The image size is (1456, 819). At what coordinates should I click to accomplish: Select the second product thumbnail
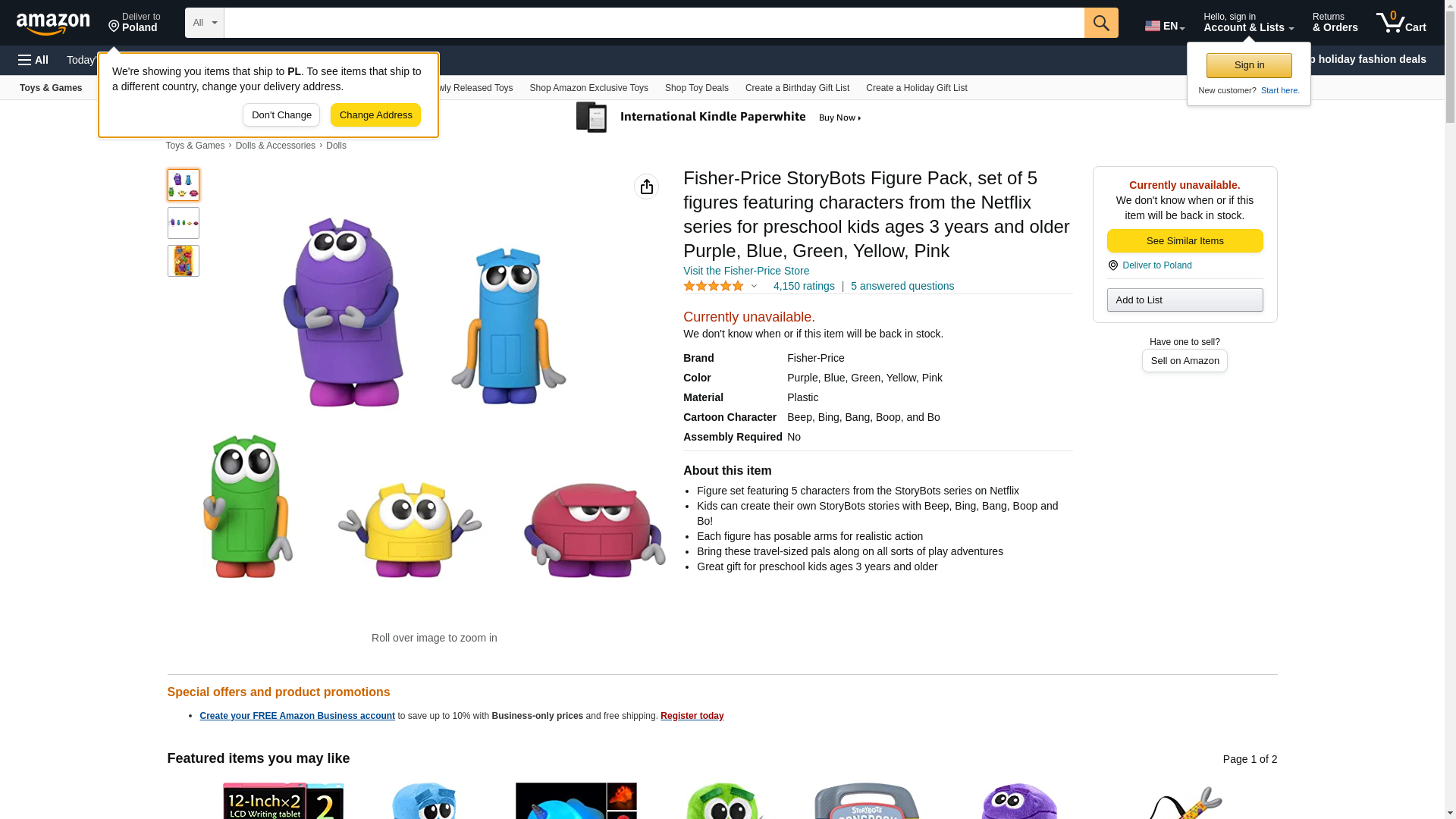click(x=183, y=223)
